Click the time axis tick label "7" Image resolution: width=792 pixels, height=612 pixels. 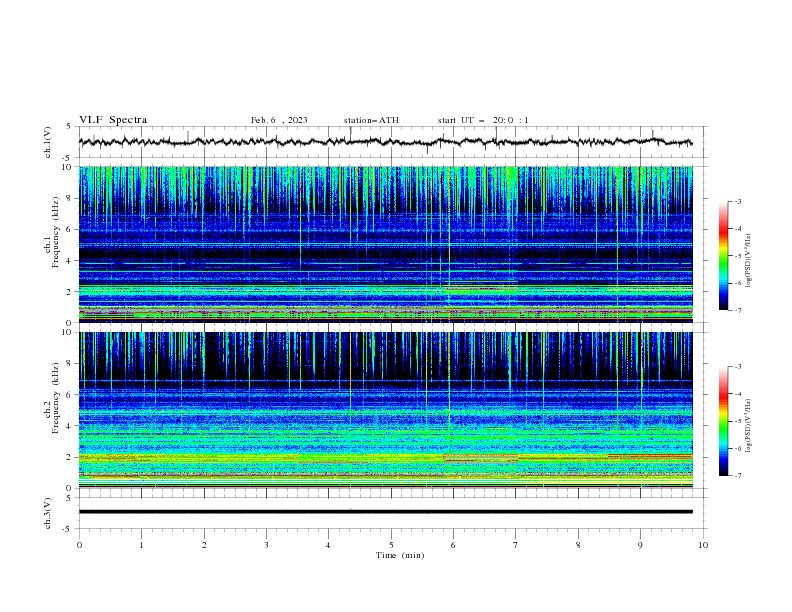516,545
